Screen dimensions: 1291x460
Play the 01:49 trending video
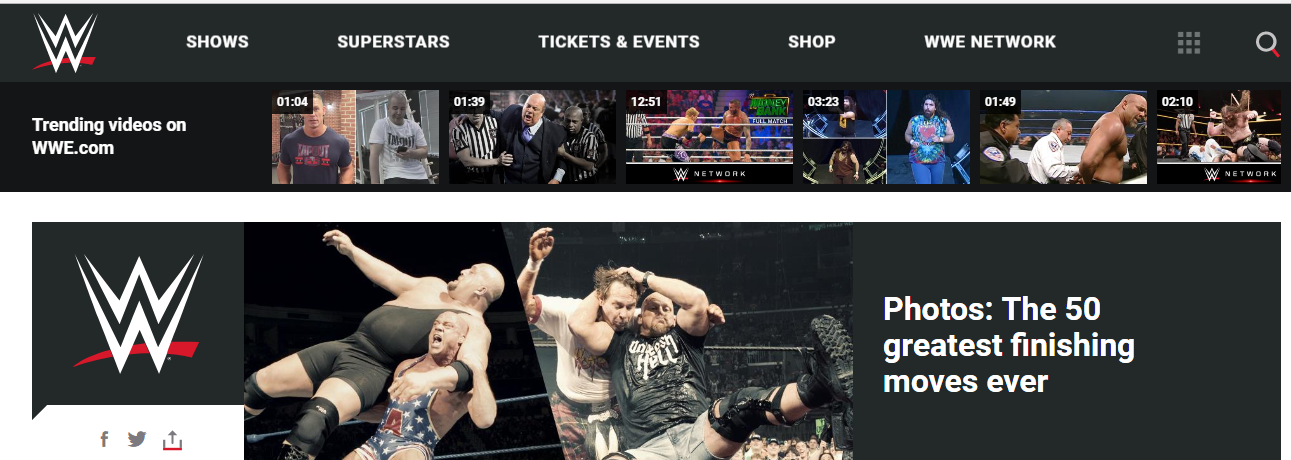(1064, 137)
